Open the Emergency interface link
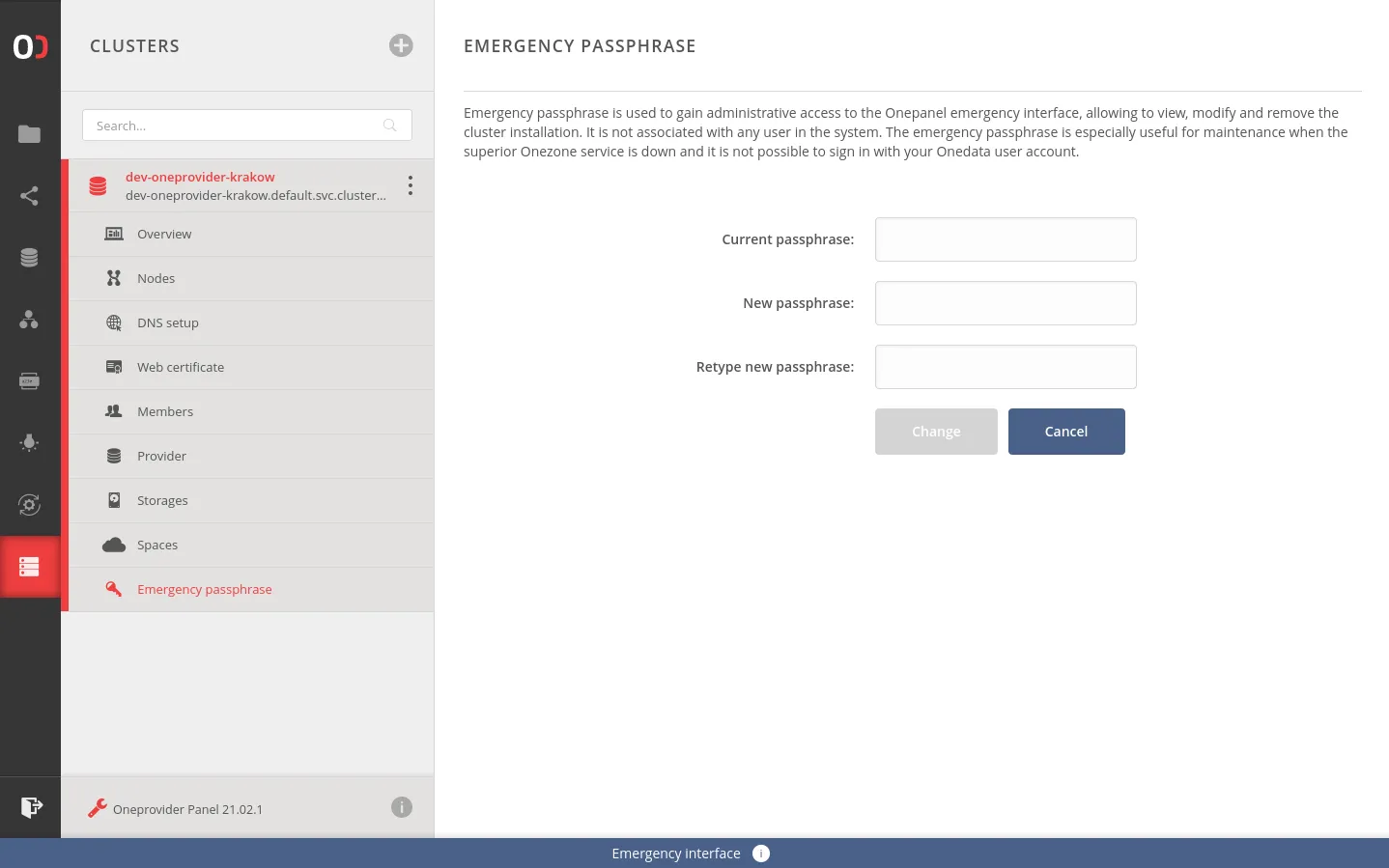Viewport: 1389px width, 868px height. click(675, 853)
